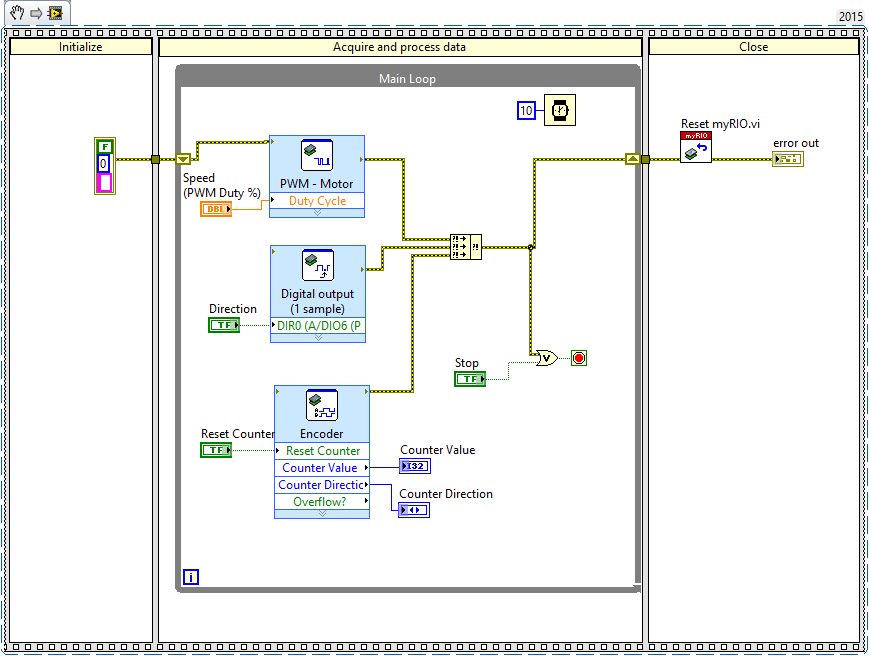
Task: Click the Counter Value indicator label
Action: [438, 450]
